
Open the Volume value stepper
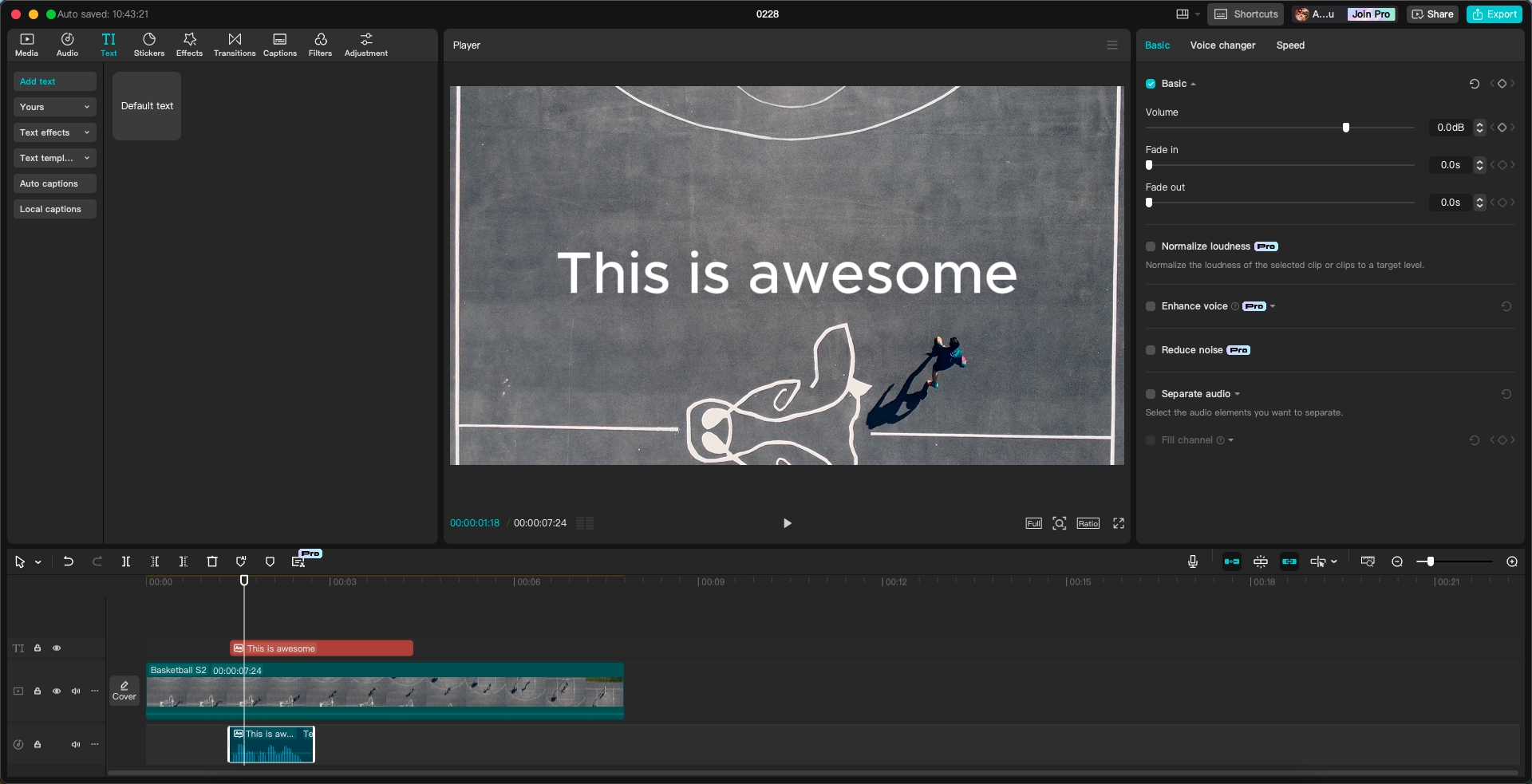1480,128
